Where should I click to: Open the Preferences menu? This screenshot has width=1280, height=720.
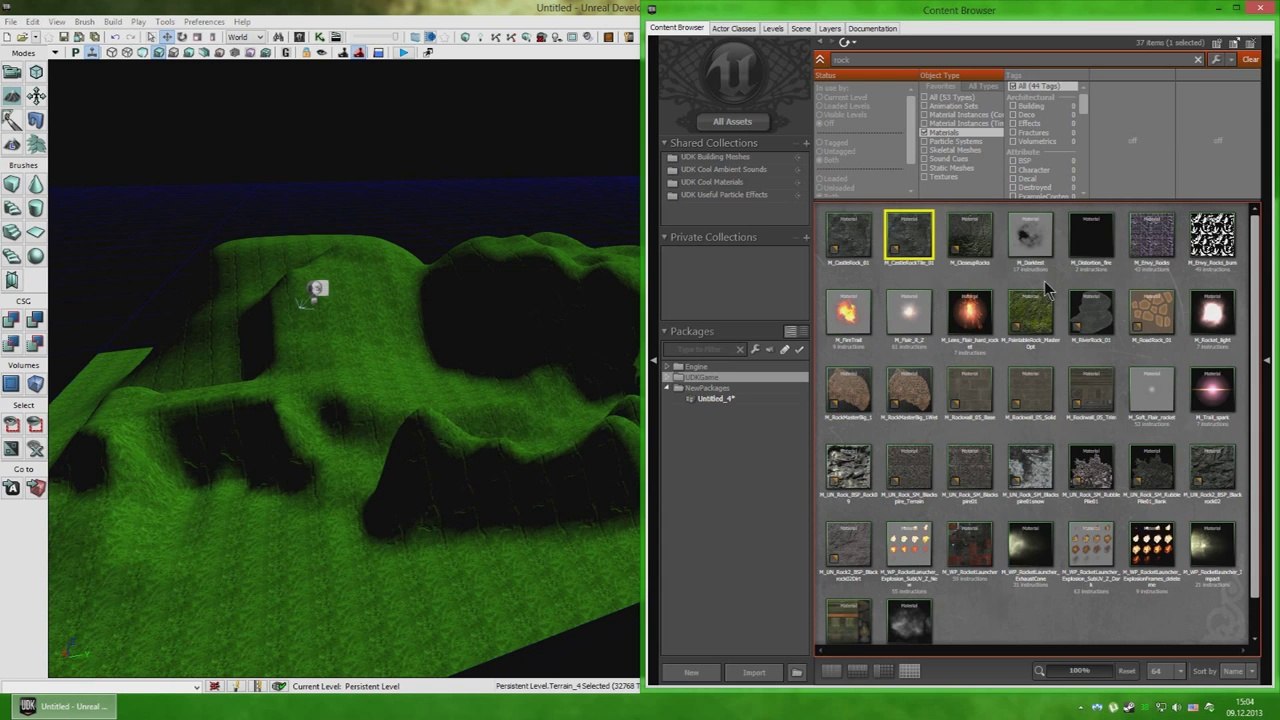(204, 21)
